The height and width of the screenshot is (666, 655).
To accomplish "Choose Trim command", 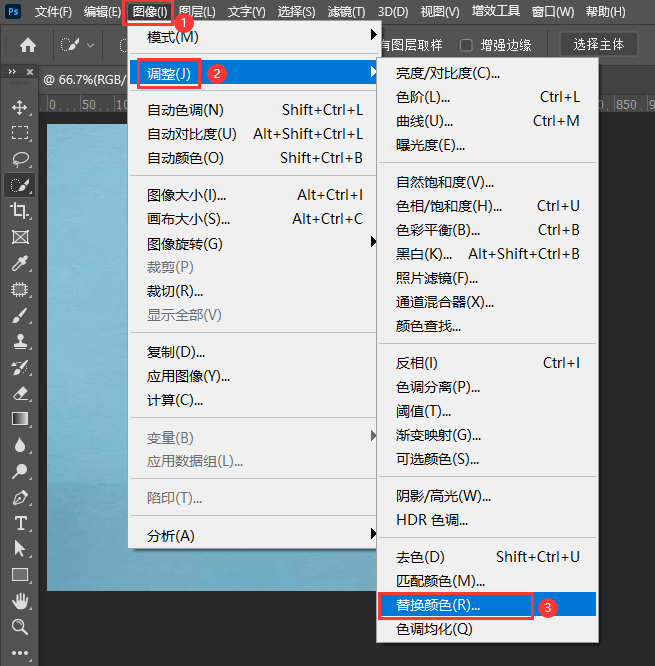I will pyautogui.click(x=254, y=291).
